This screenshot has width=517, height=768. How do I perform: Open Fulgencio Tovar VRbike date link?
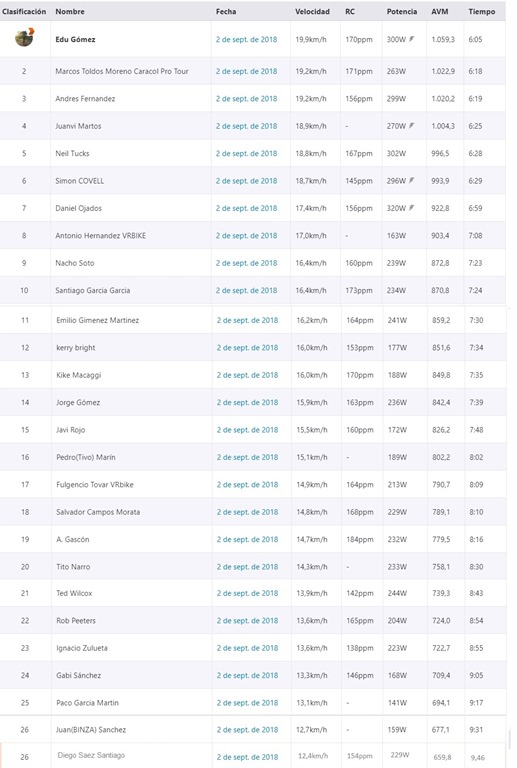point(247,485)
